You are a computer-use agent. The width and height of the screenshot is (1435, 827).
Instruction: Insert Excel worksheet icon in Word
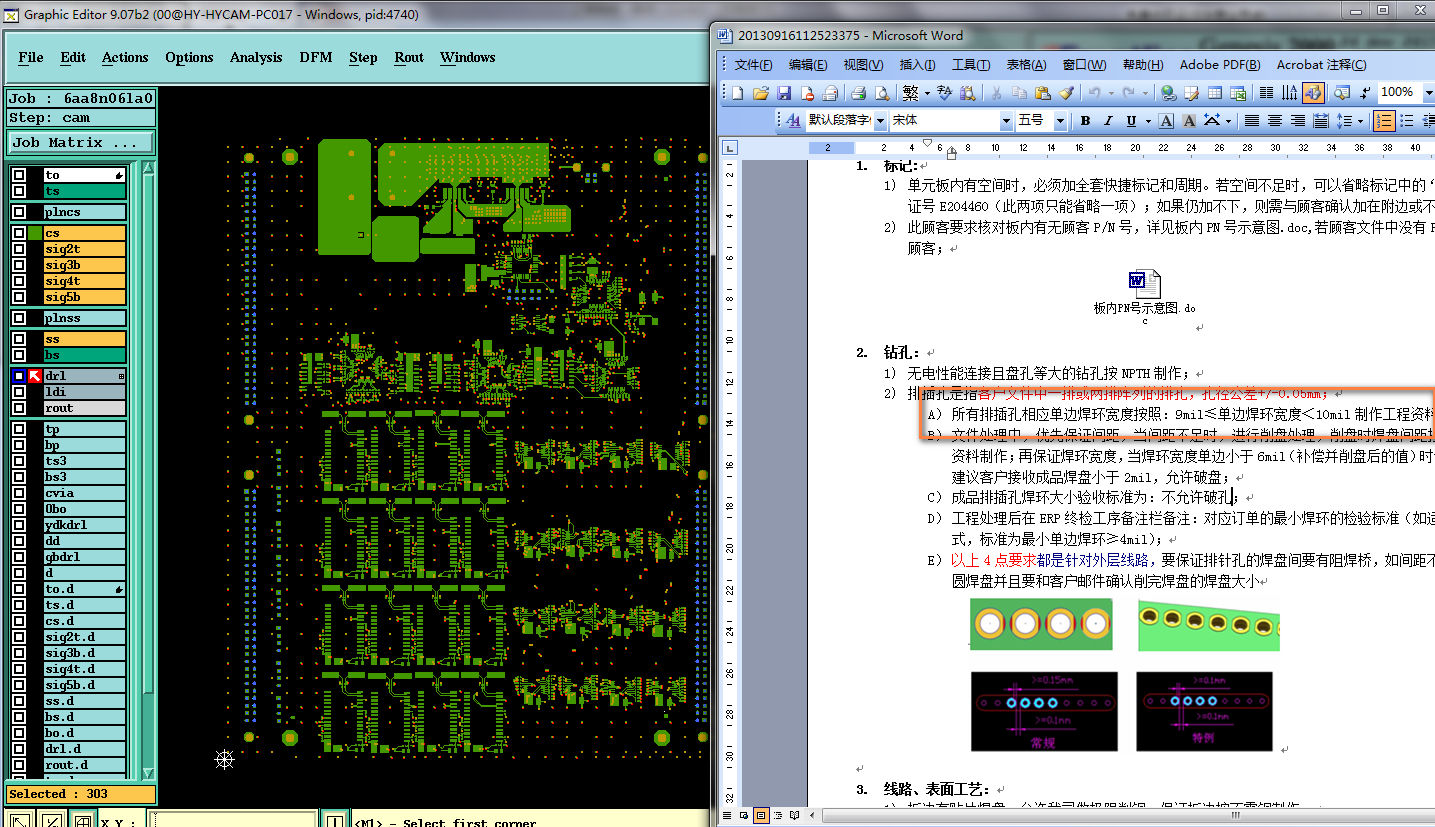[x=1238, y=93]
